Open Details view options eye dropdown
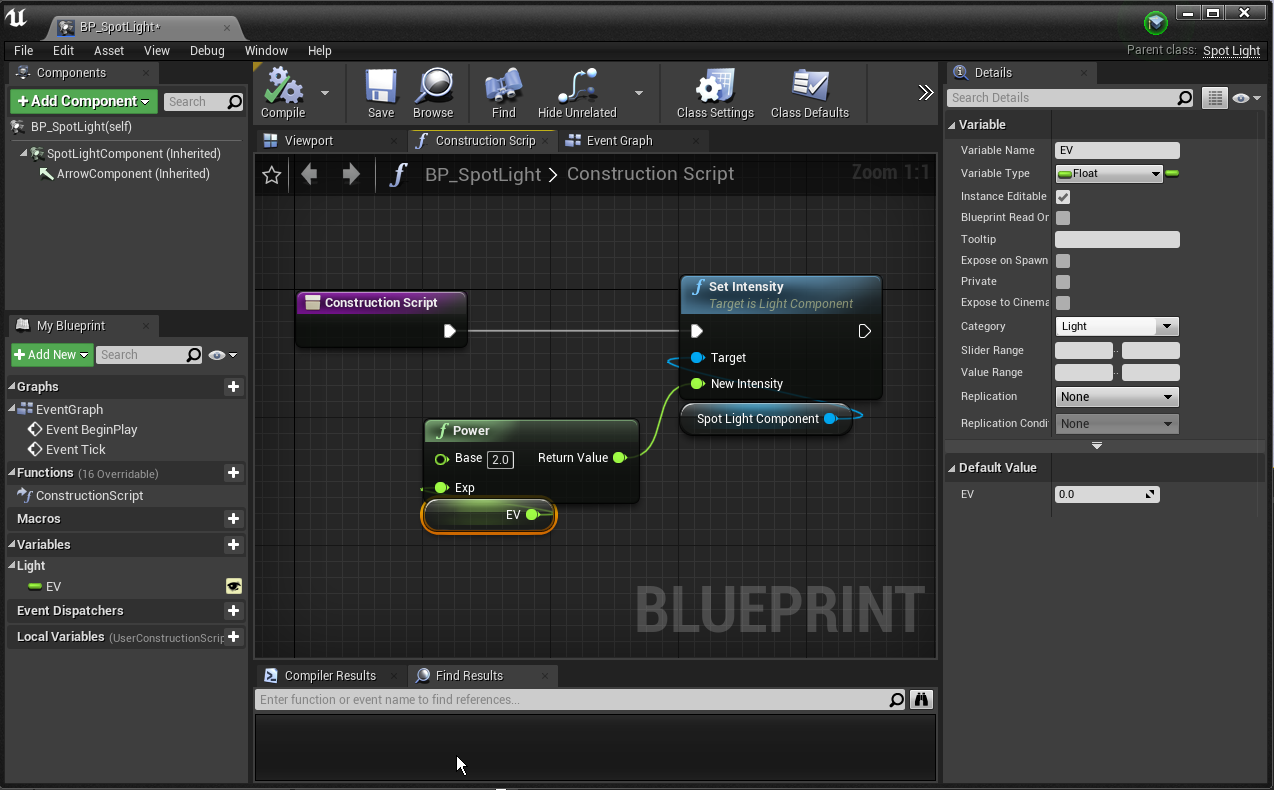The image size is (1274, 790). coord(1247,98)
